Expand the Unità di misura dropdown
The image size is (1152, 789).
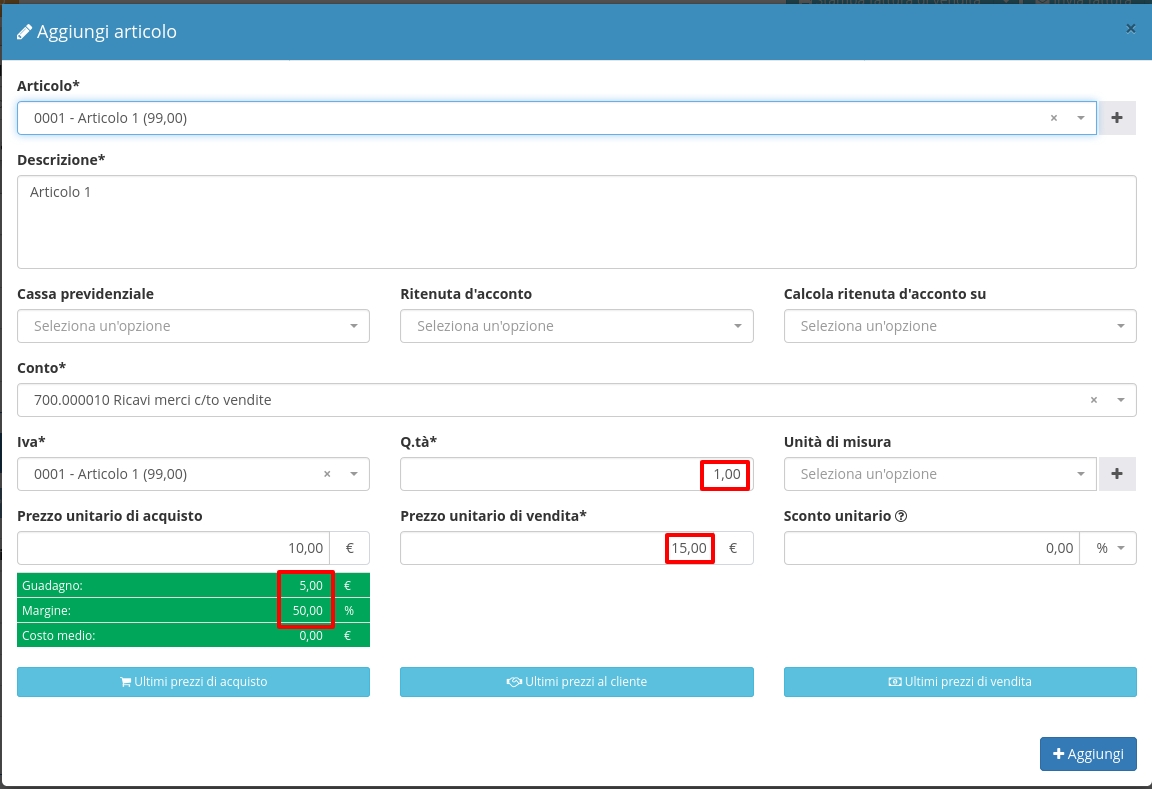pos(939,474)
